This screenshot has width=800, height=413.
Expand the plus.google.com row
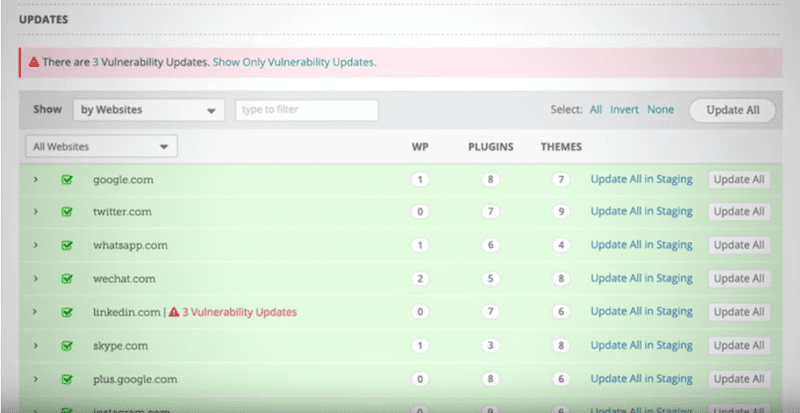click(36, 379)
